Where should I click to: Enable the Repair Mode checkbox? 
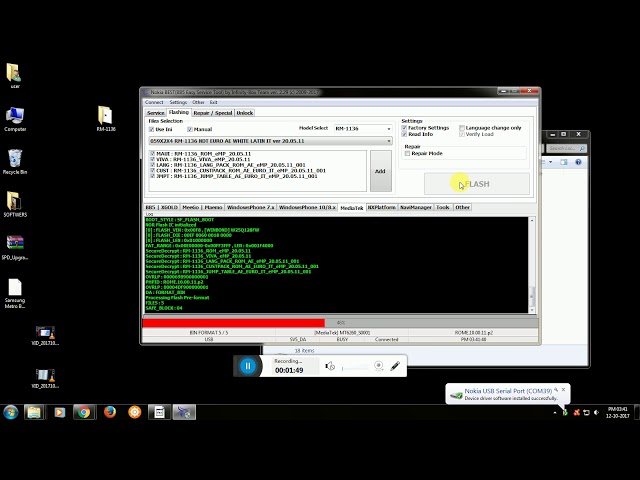(x=407, y=153)
